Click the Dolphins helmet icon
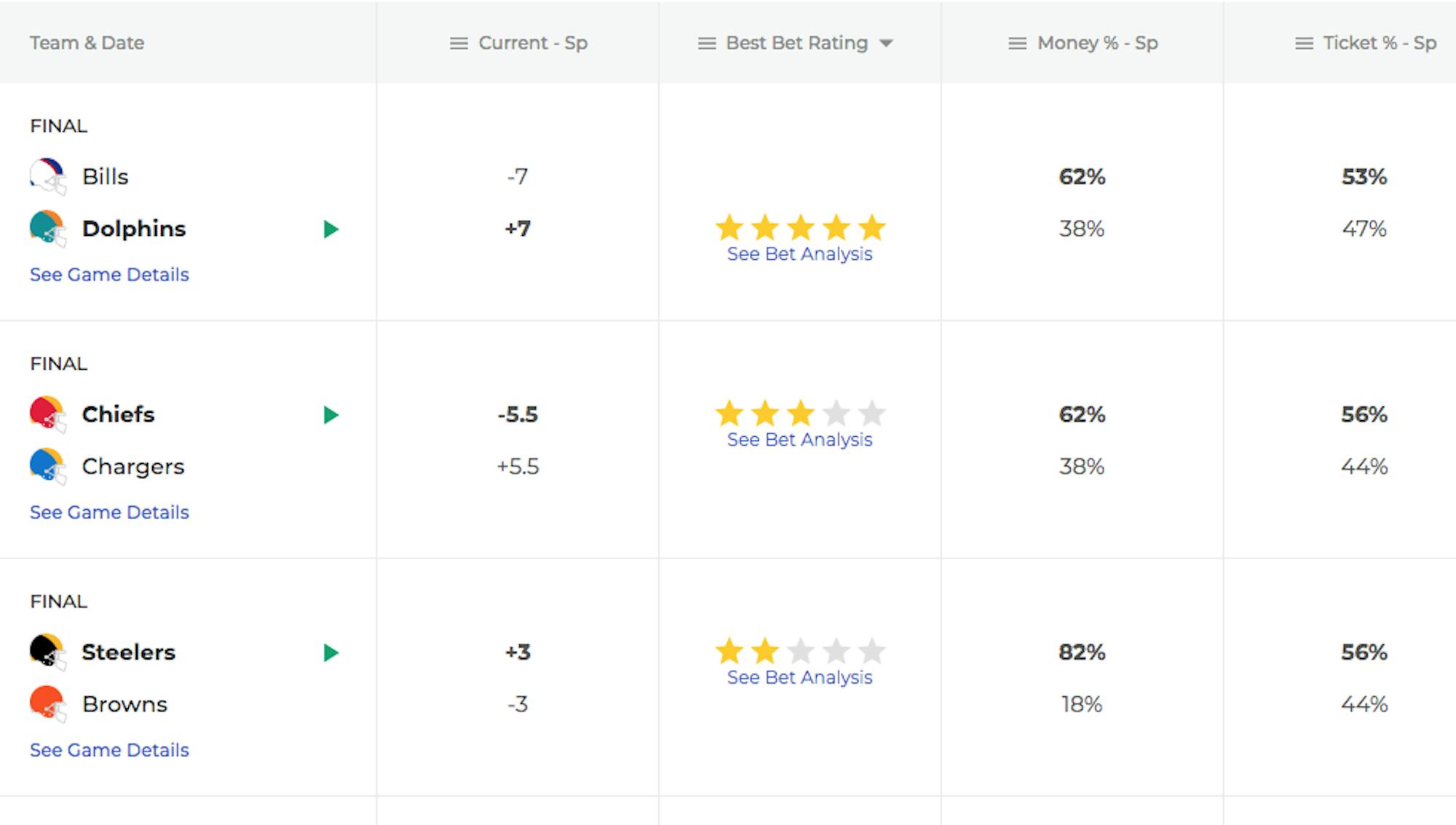Image resolution: width=1456 pixels, height=825 pixels. click(x=48, y=229)
